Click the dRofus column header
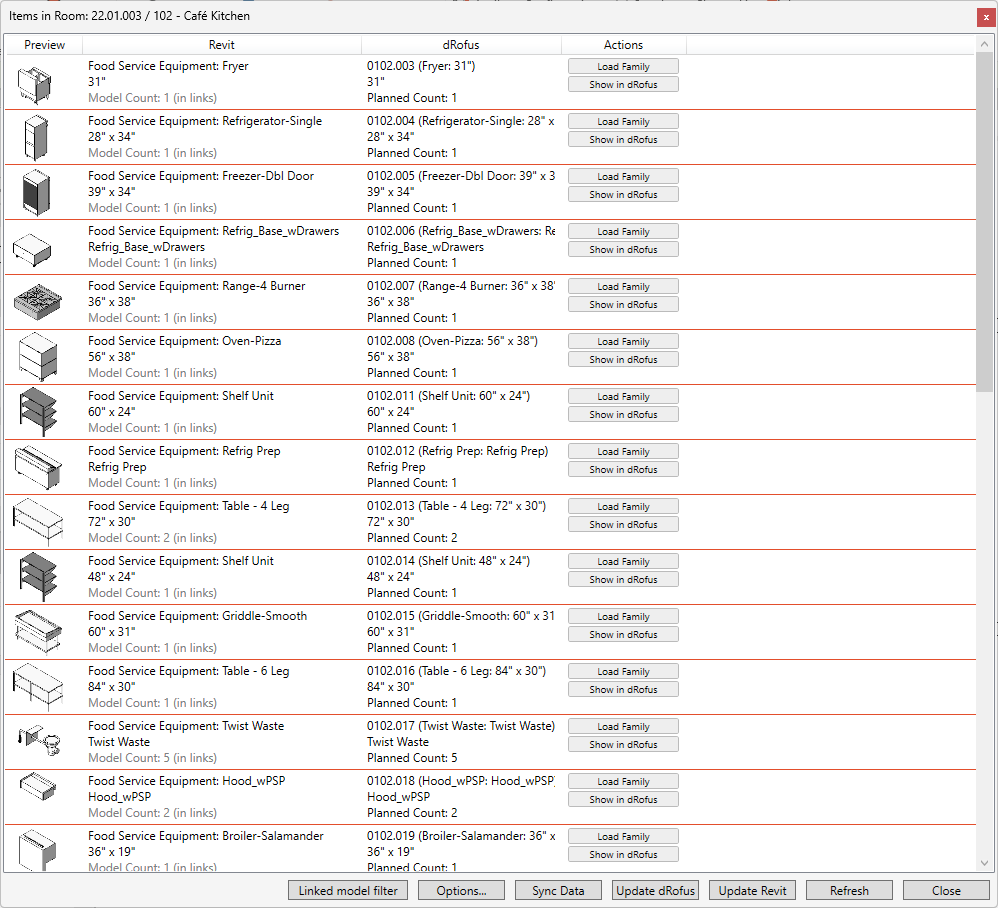The width and height of the screenshot is (998, 908). click(x=461, y=45)
